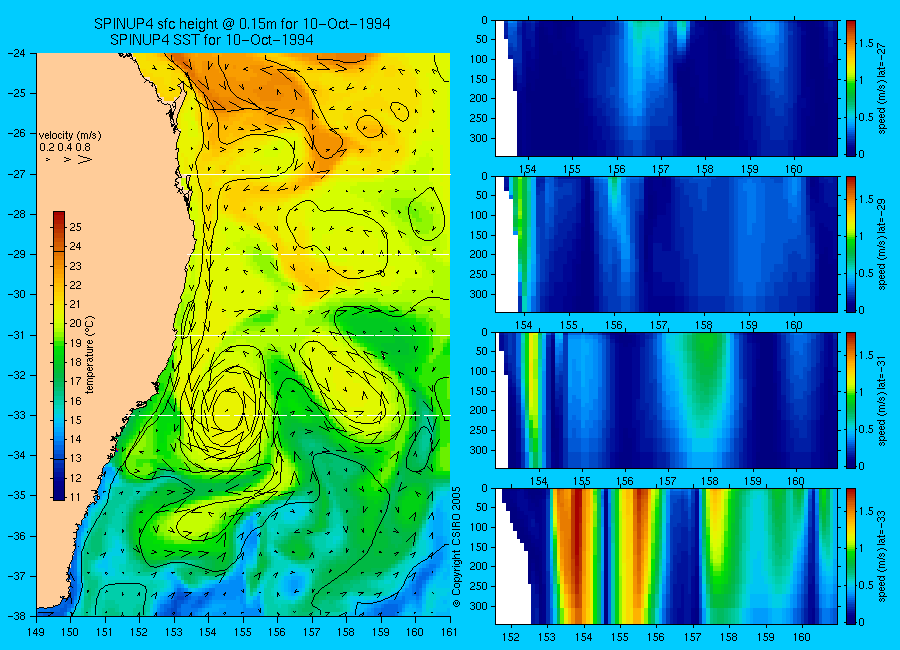Click the '152' longitude tick under the main map
The height and width of the screenshot is (650, 900).
click(x=140, y=632)
